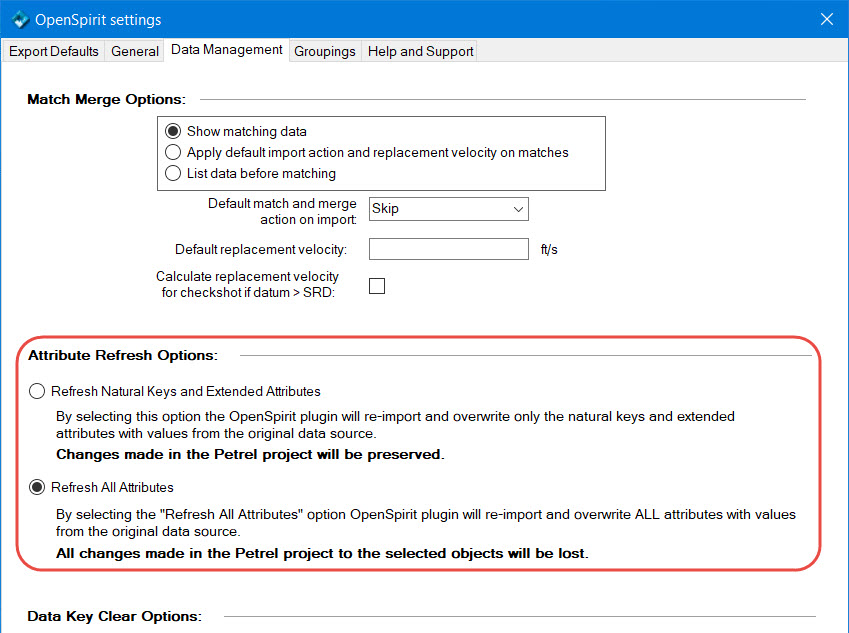Enable calculate replacement velocity for checkshot checkbox
Image resolution: width=849 pixels, height=633 pixels.
click(x=377, y=286)
